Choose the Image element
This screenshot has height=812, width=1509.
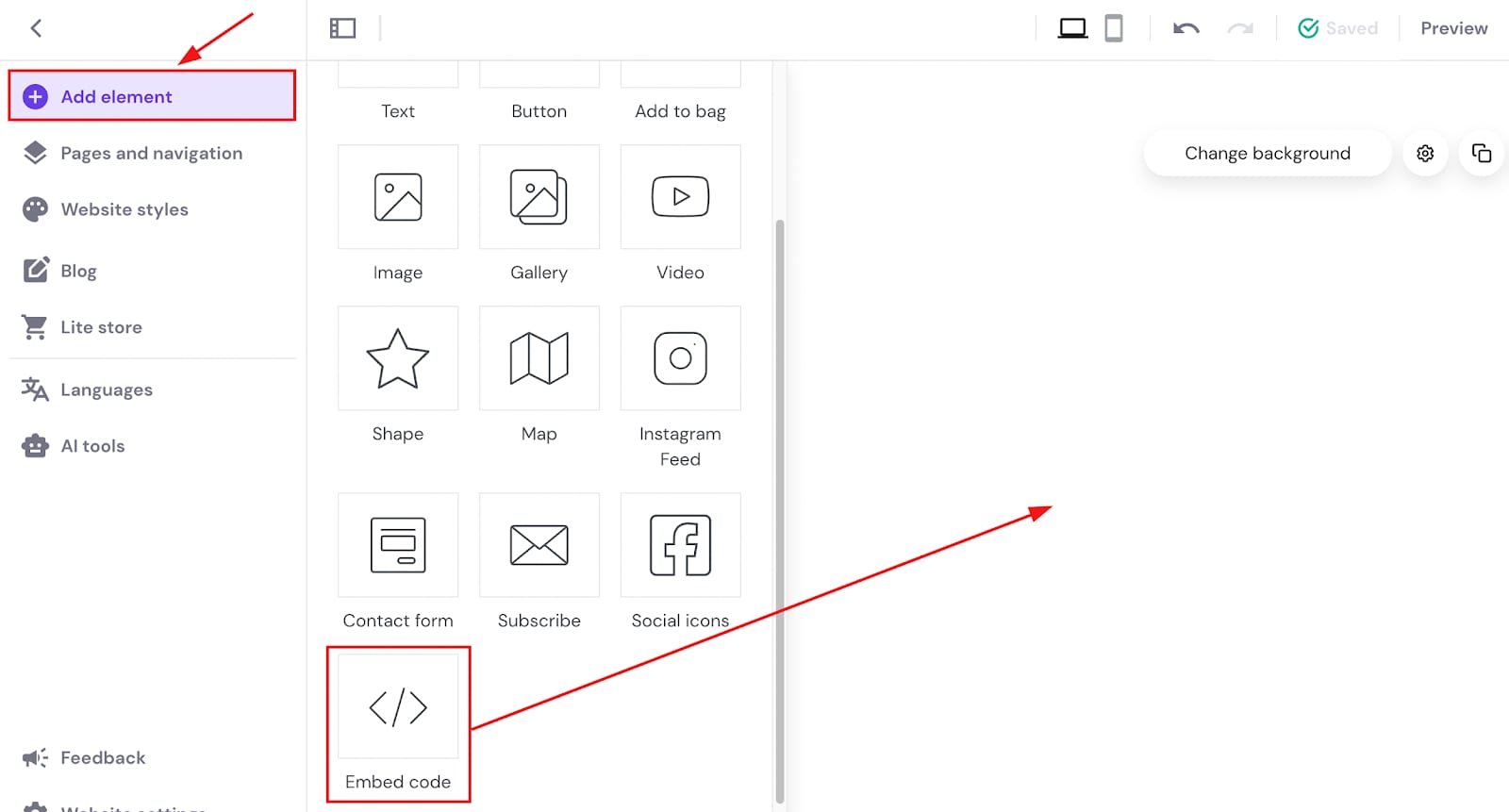397,197
